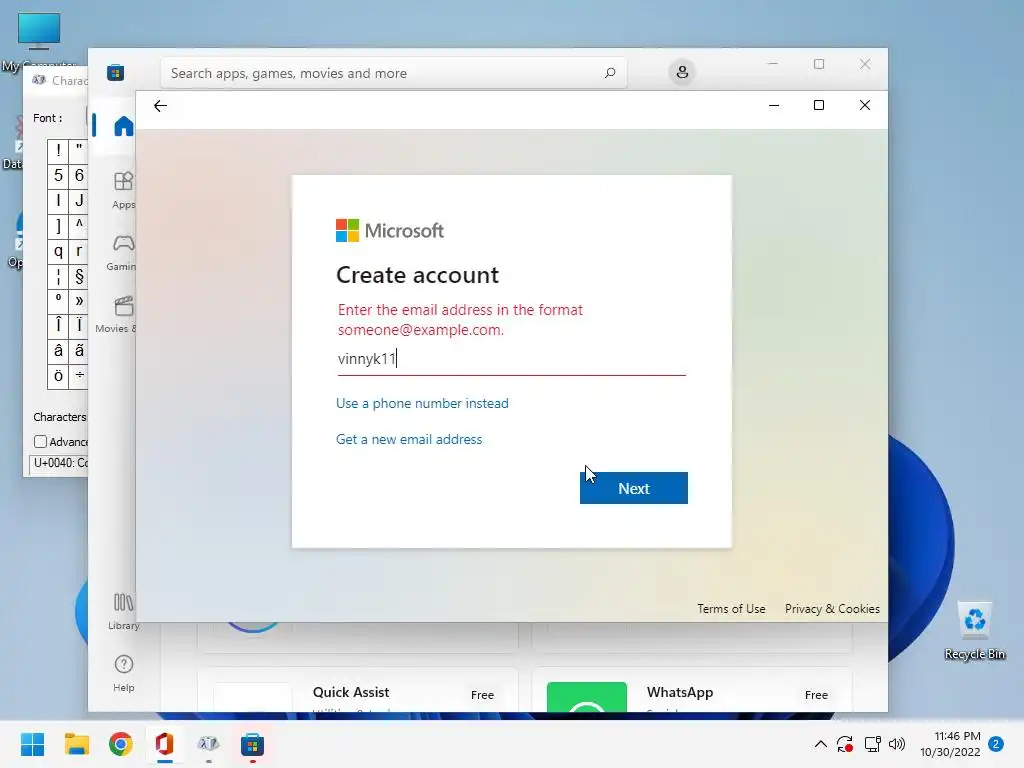Open the Quick Assist app card
This screenshot has height=768, width=1024.
coord(357,690)
